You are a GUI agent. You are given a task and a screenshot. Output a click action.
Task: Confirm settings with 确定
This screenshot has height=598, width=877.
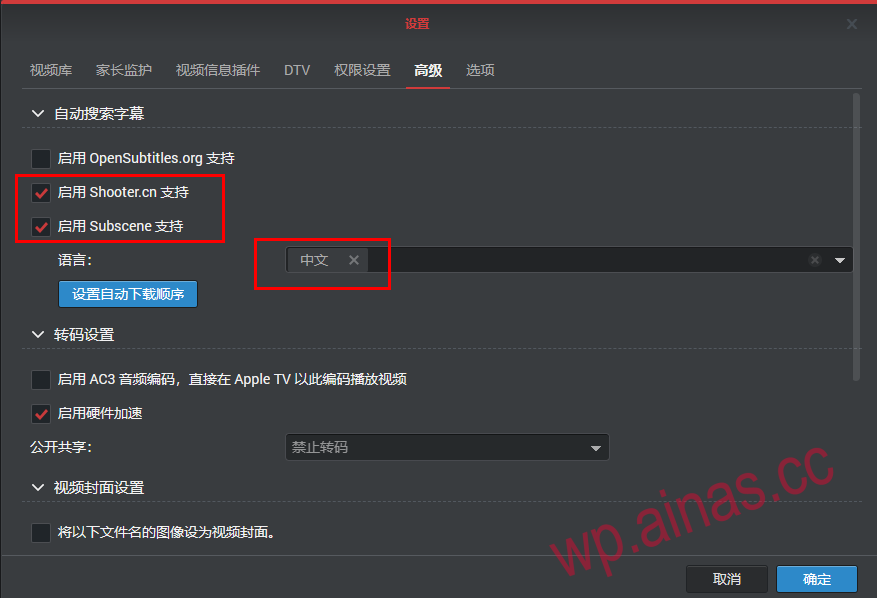[817, 579]
